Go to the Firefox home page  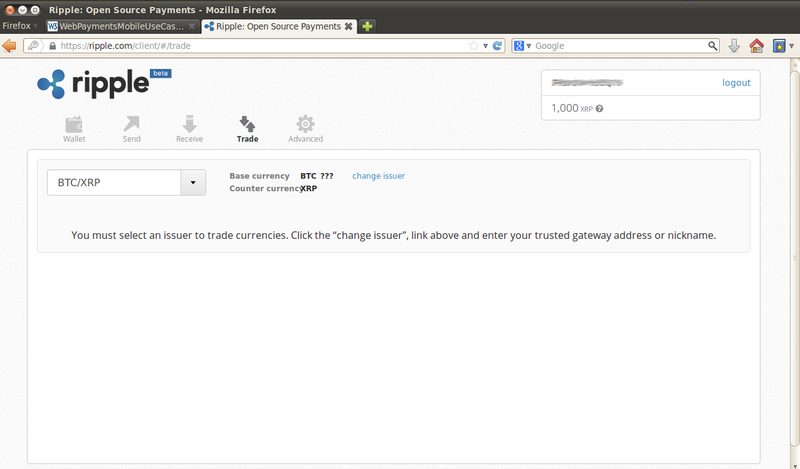[756, 45]
